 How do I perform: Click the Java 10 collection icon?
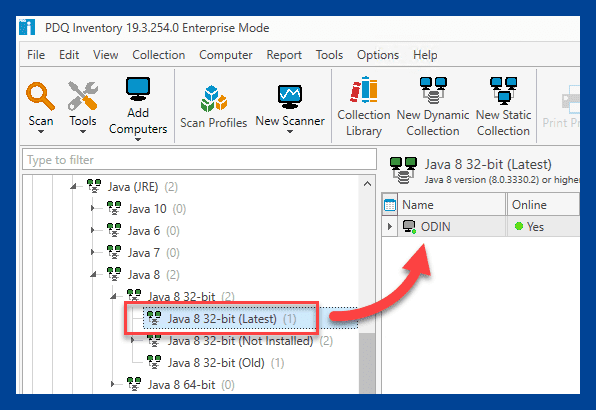pyautogui.click(x=114, y=208)
